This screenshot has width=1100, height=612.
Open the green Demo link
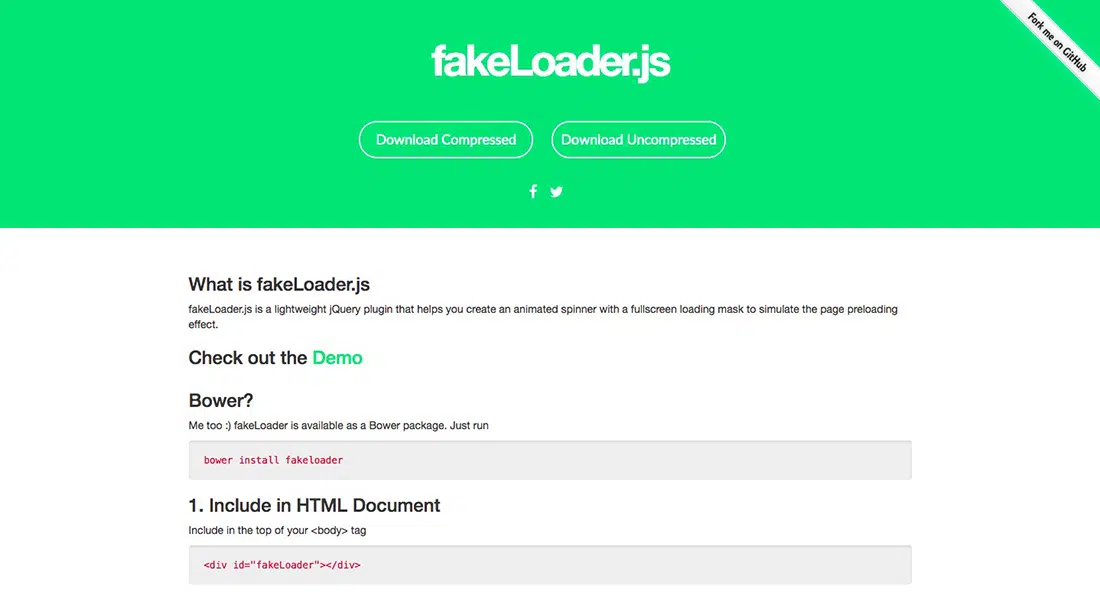[x=337, y=358]
